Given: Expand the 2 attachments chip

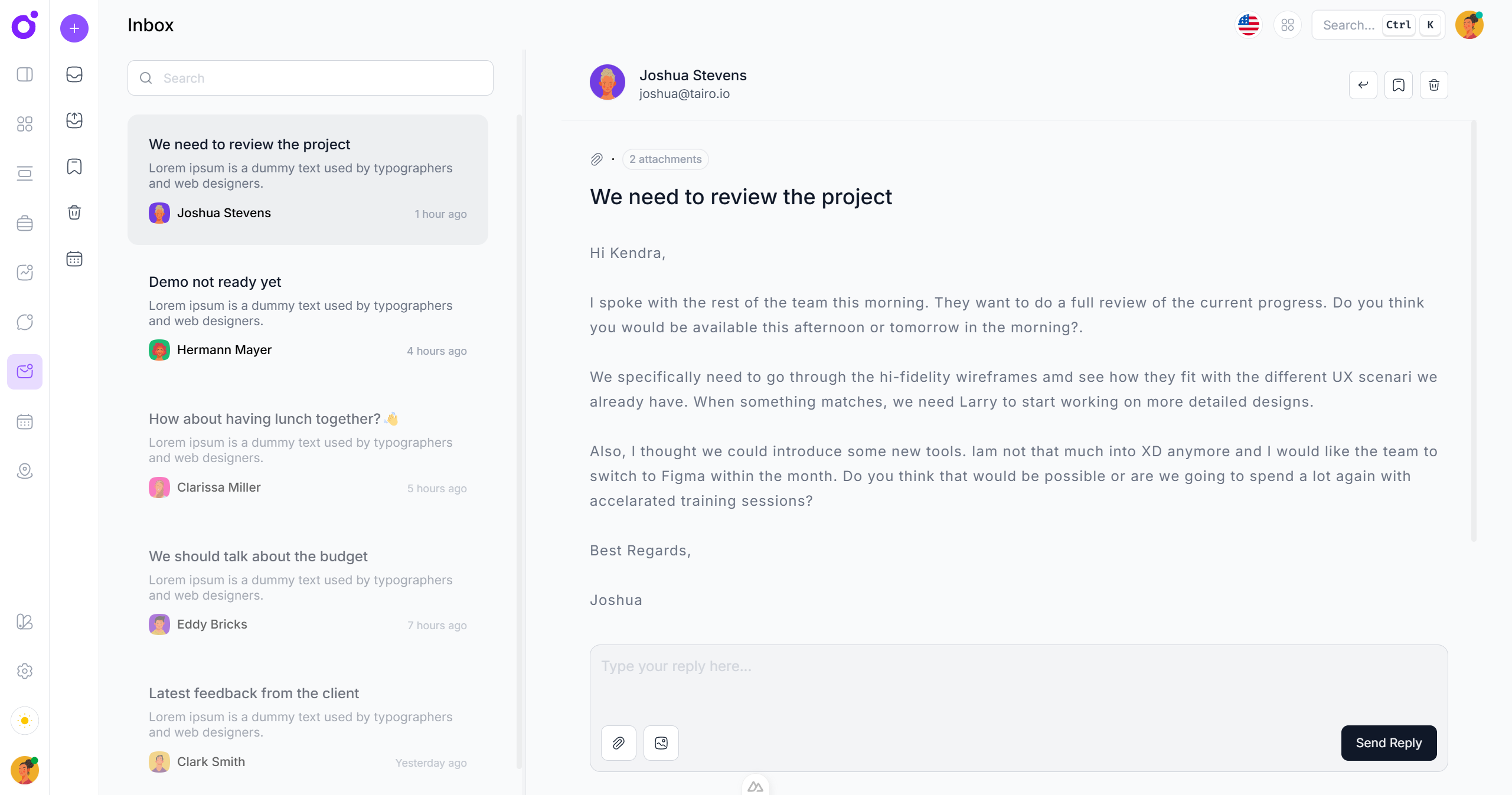Looking at the screenshot, I should [x=665, y=159].
